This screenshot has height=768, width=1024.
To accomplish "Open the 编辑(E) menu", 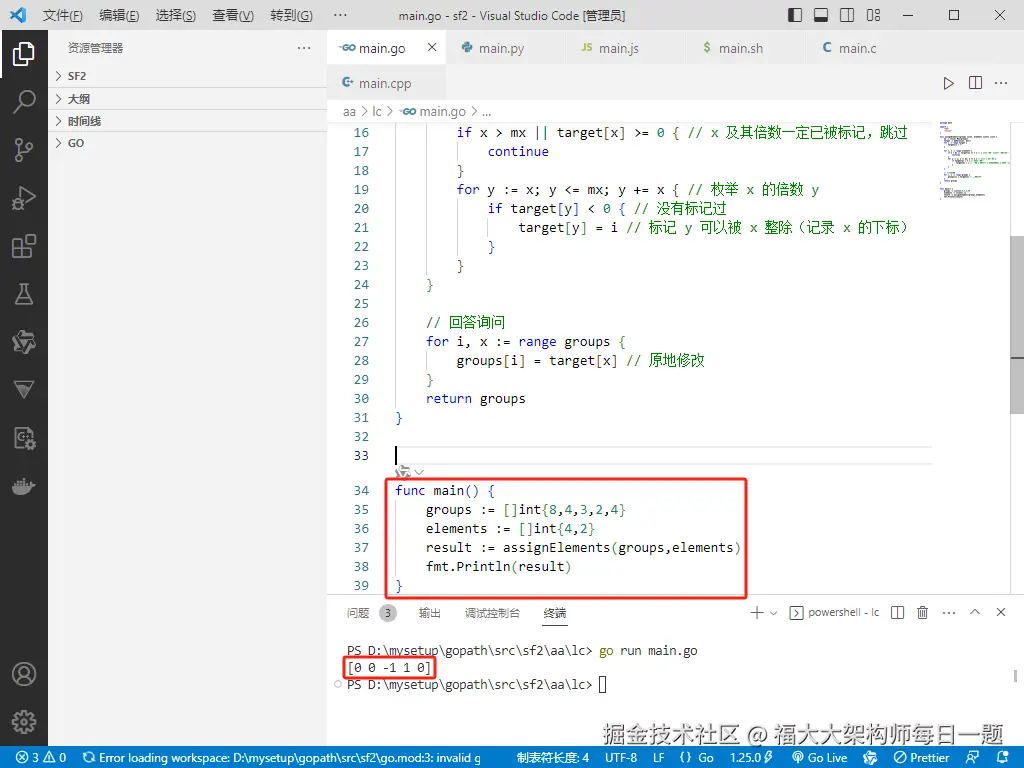I will pos(119,15).
